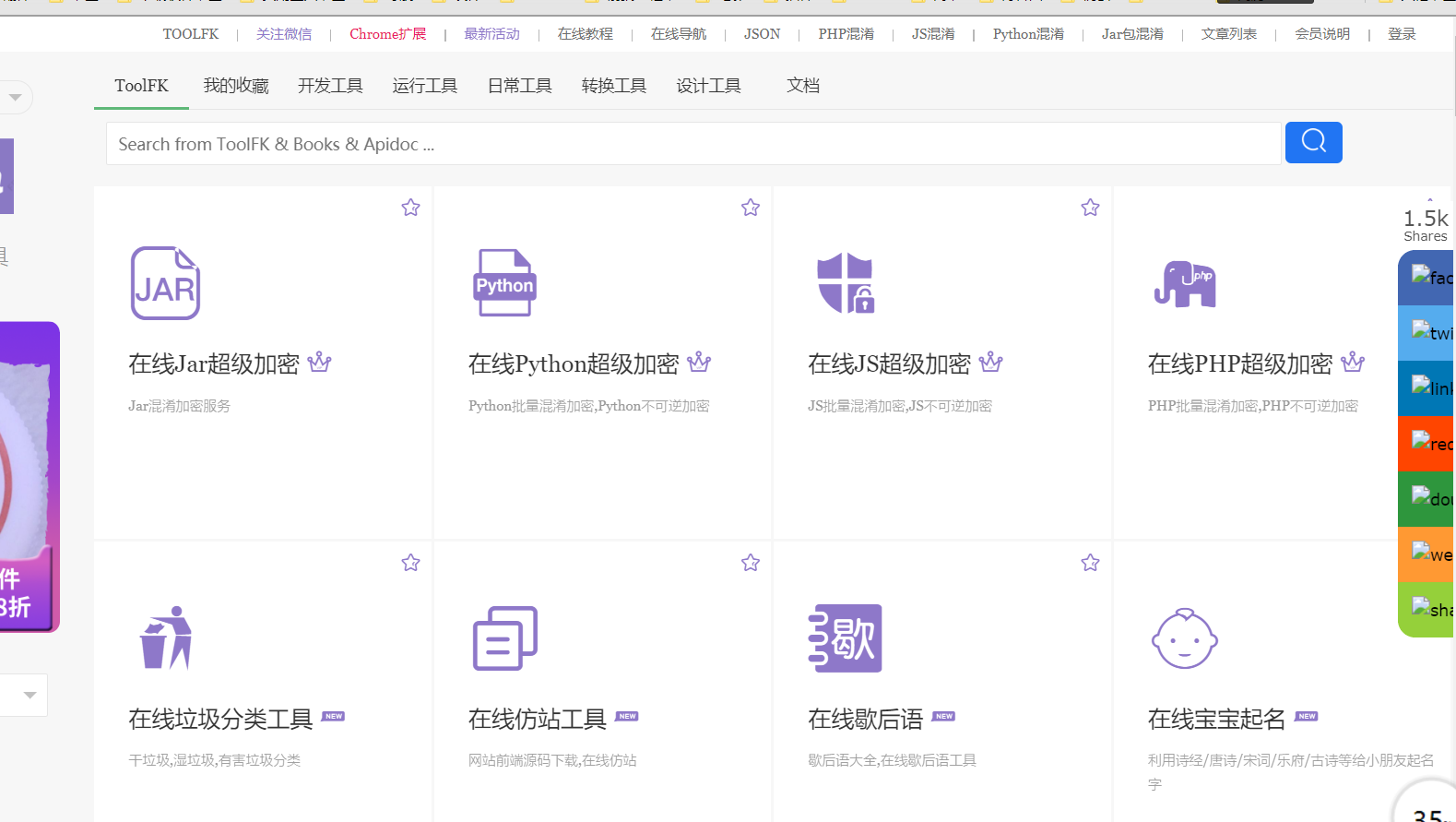The height and width of the screenshot is (822, 1456).
Task: Open the 设计工具 tab
Action: coord(708,86)
